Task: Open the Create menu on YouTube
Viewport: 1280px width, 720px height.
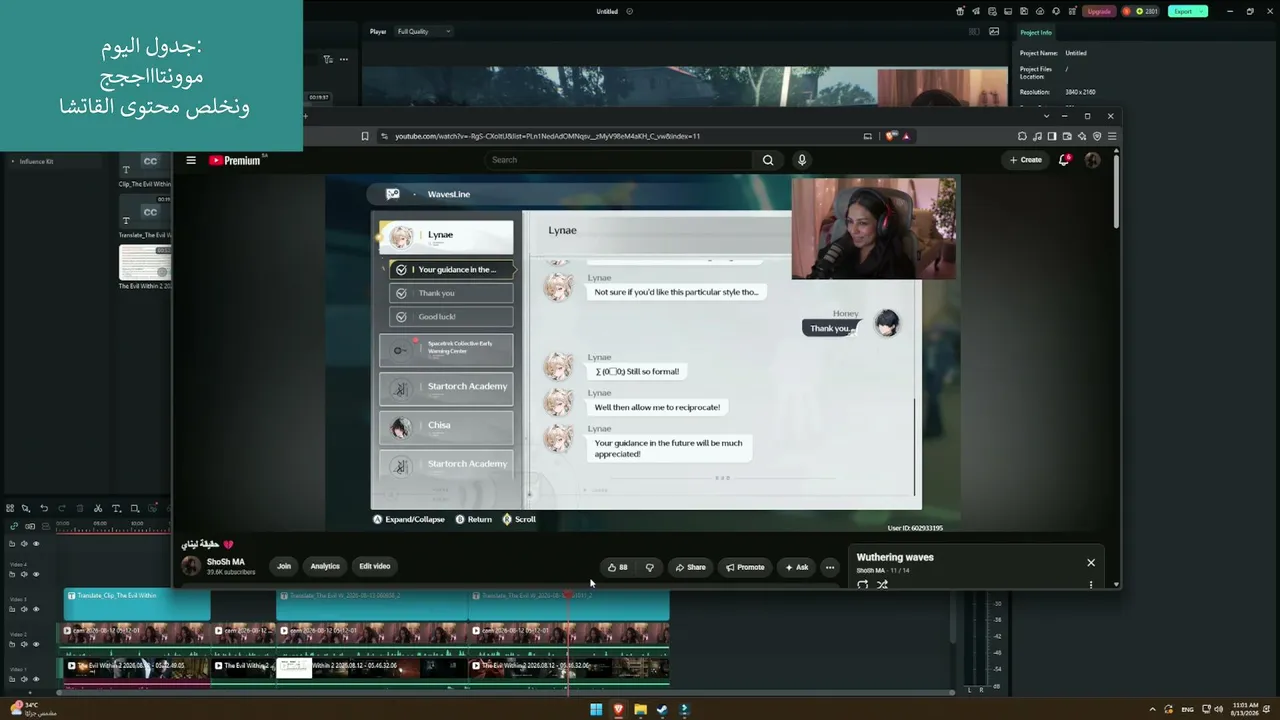Action: tap(1026, 160)
